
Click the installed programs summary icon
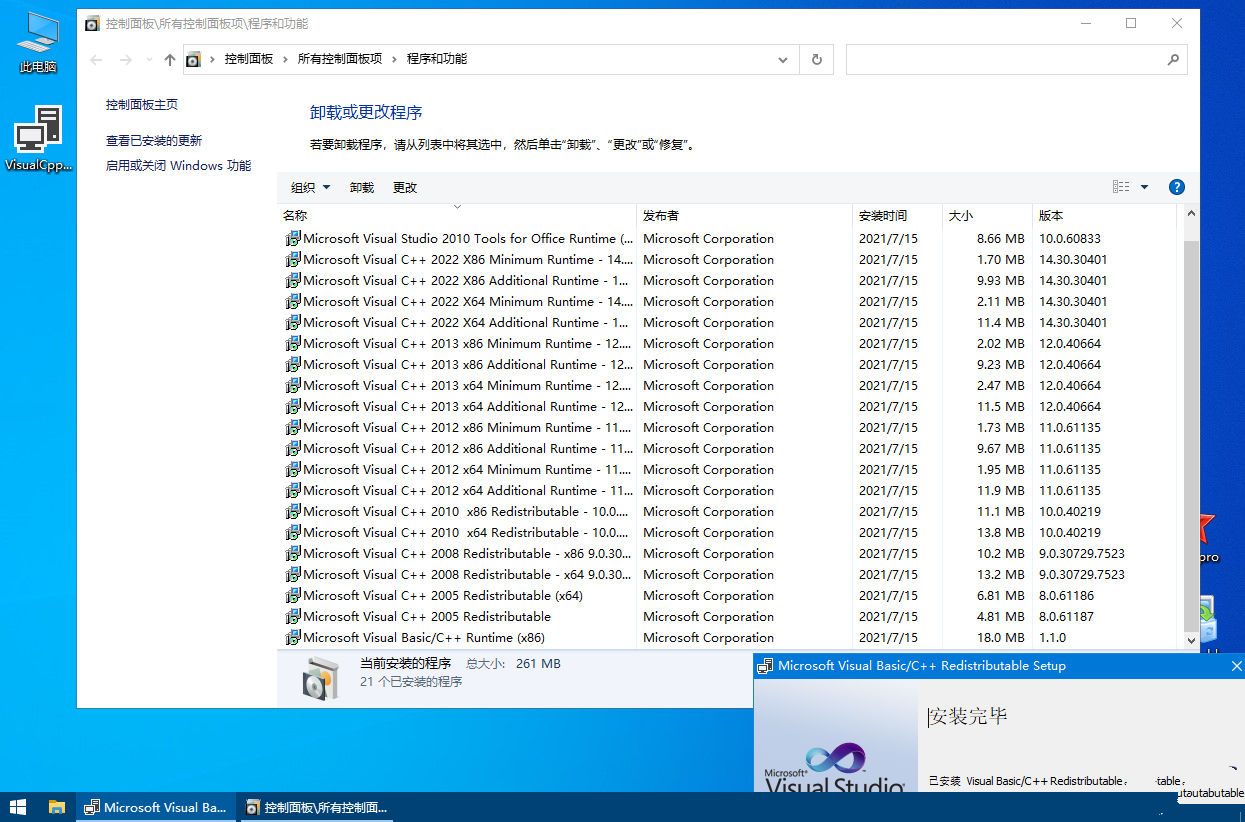tap(319, 678)
